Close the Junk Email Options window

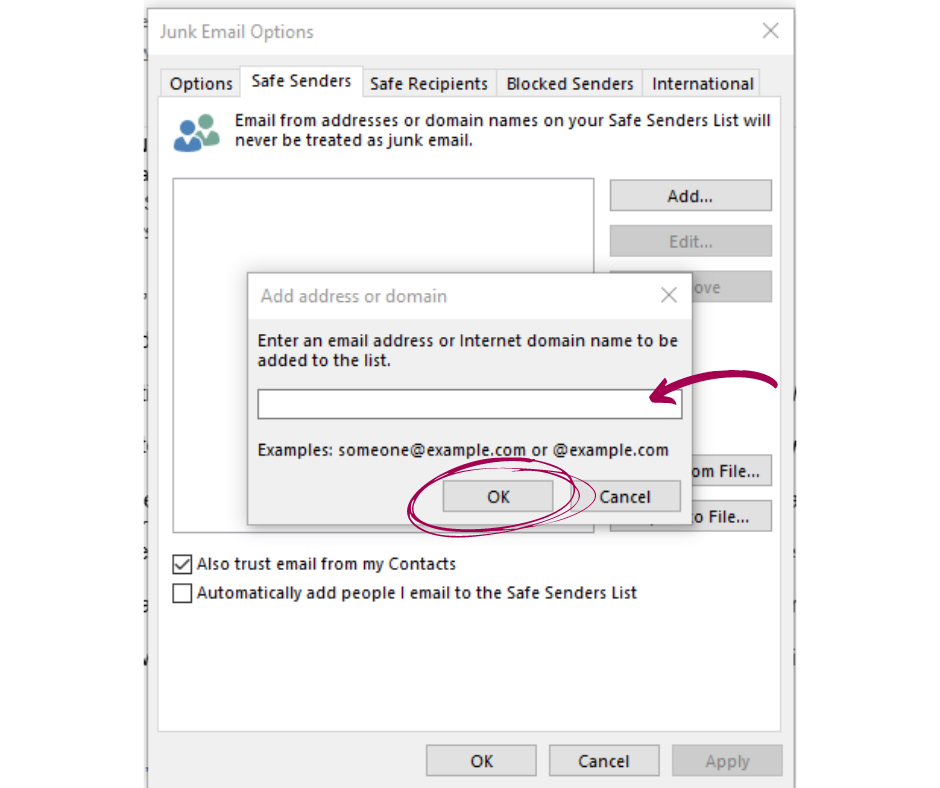(770, 31)
